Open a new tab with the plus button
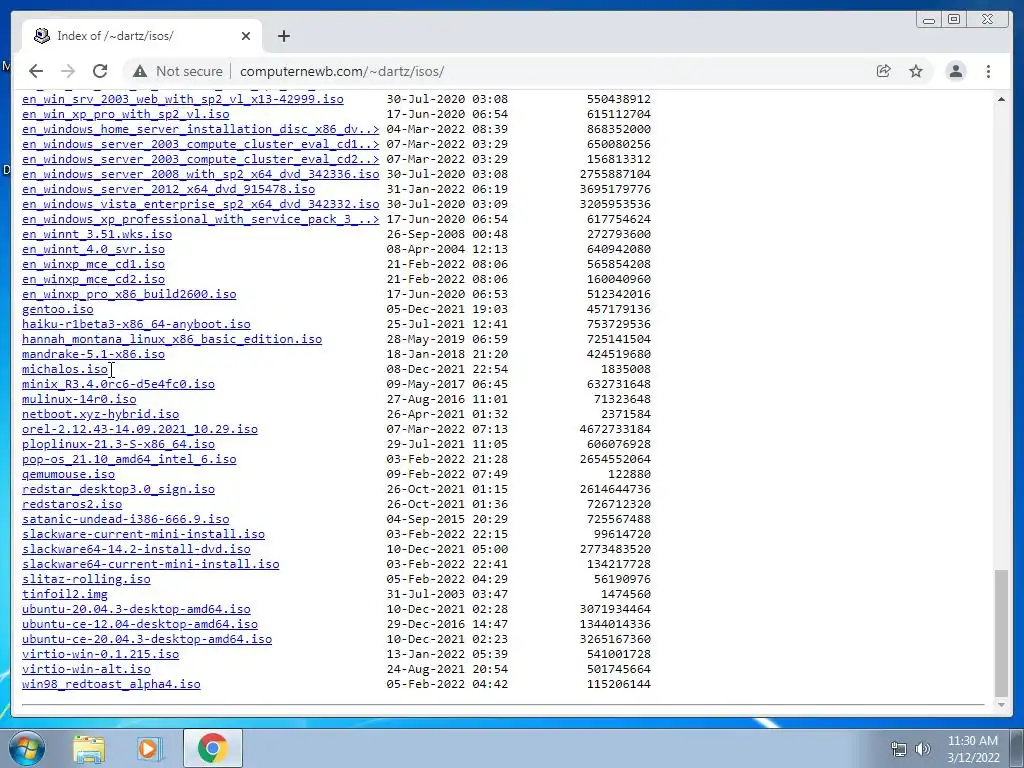 [283, 36]
